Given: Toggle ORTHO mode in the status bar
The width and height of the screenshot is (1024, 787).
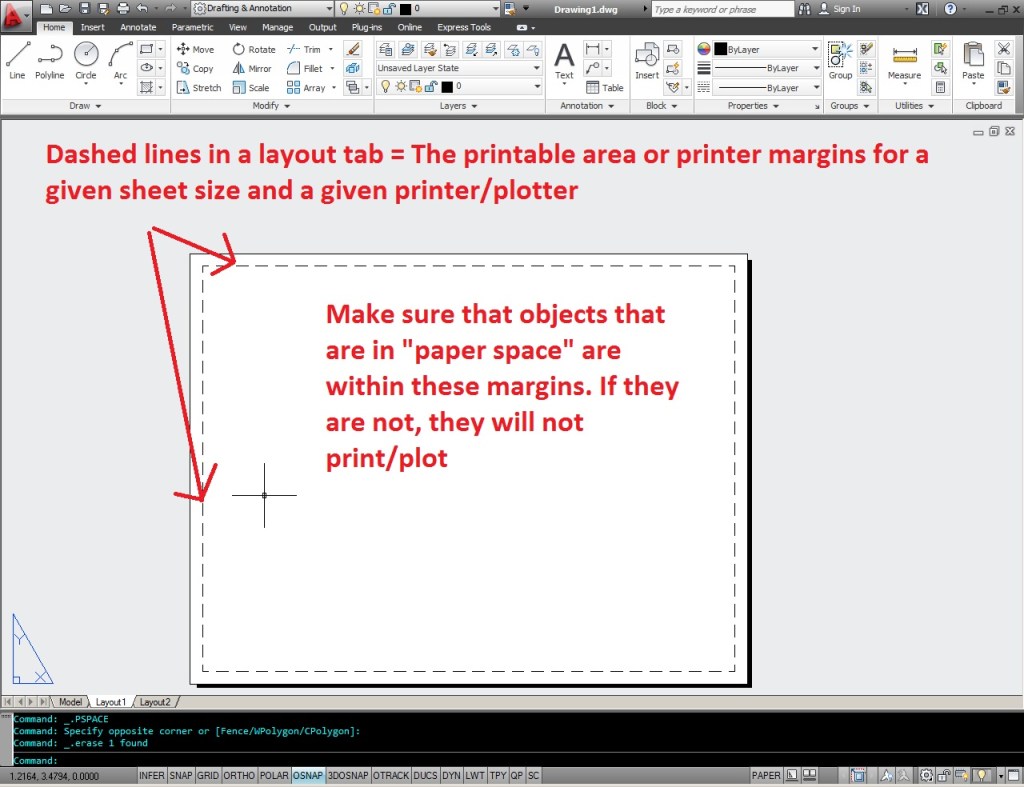Looking at the screenshot, I should [x=239, y=774].
